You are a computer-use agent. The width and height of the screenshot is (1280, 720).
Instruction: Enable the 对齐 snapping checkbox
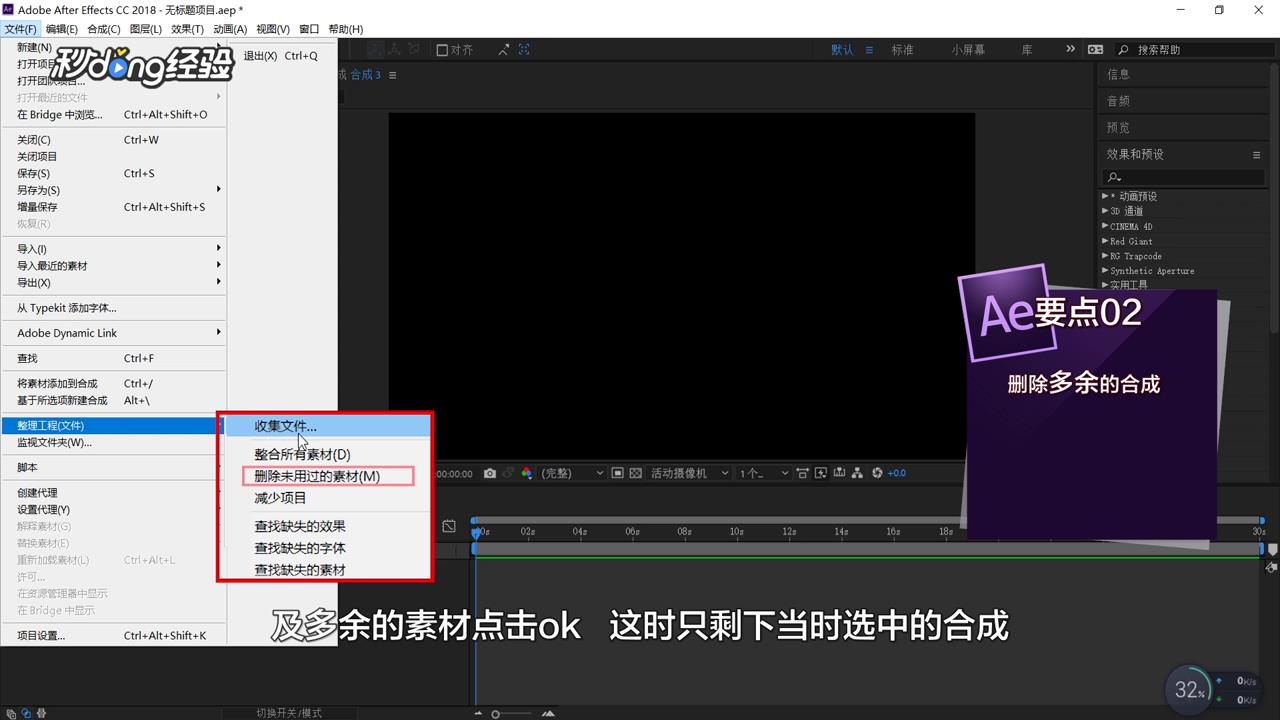pyautogui.click(x=442, y=49)
